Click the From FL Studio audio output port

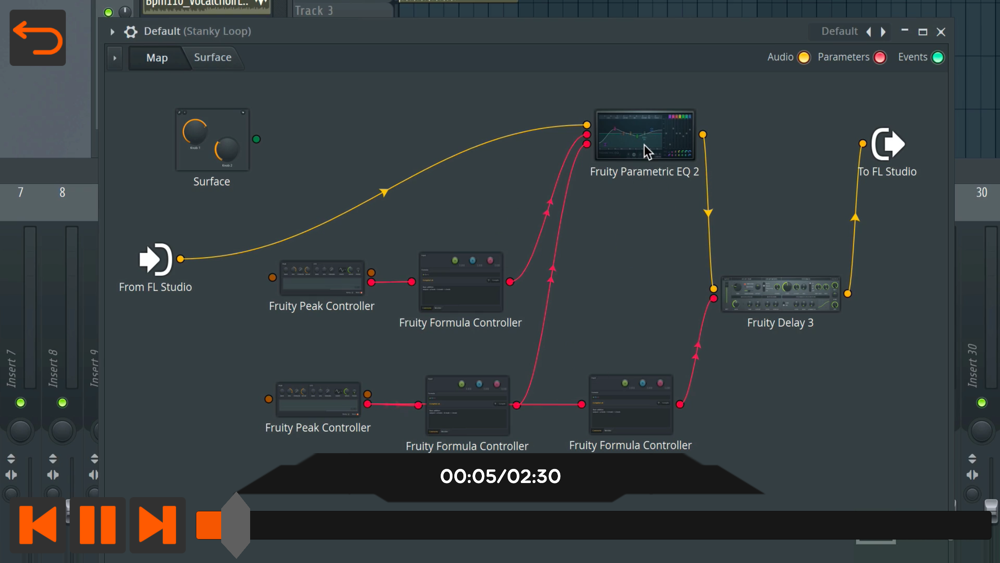point(180,259)
